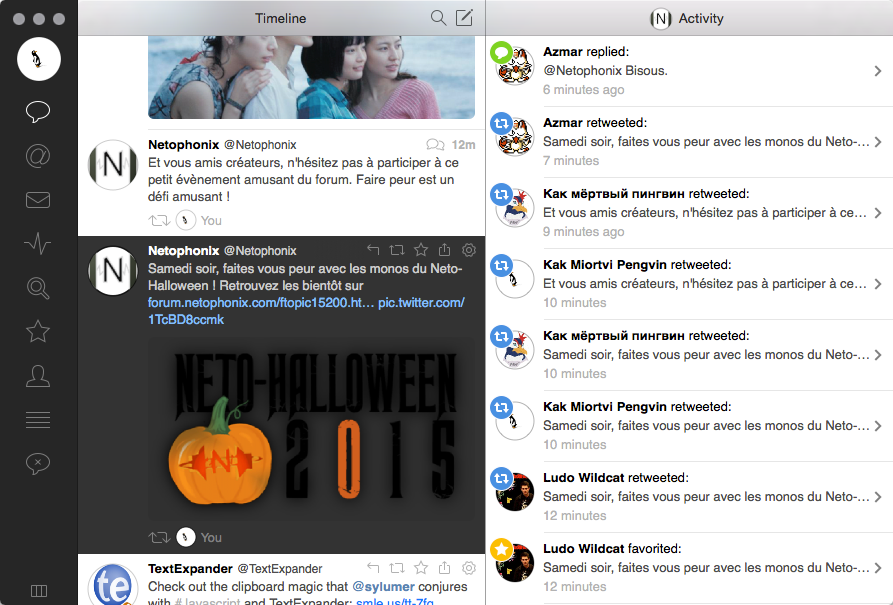This screenshot has height=605, width=893.
Task: Retweet the Neto-Halloween tweet
Action: [x=397, y=250]
